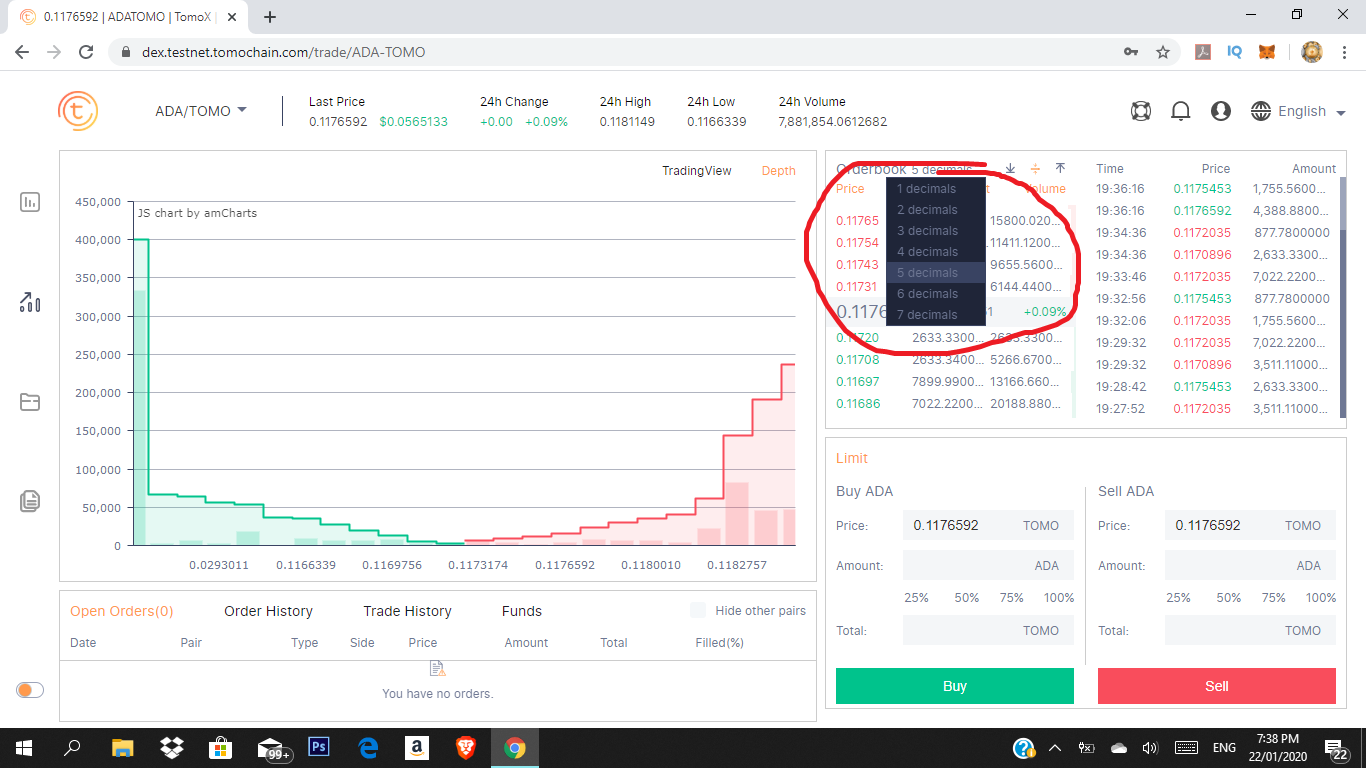Click the green Buy button
Image resolution: width=1366 pixels, height=768 pixels.
[x=955, y=686]
